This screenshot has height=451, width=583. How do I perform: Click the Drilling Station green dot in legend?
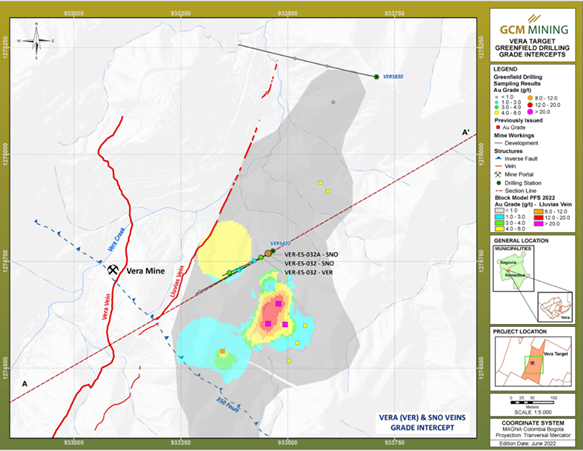click(498, 183)
